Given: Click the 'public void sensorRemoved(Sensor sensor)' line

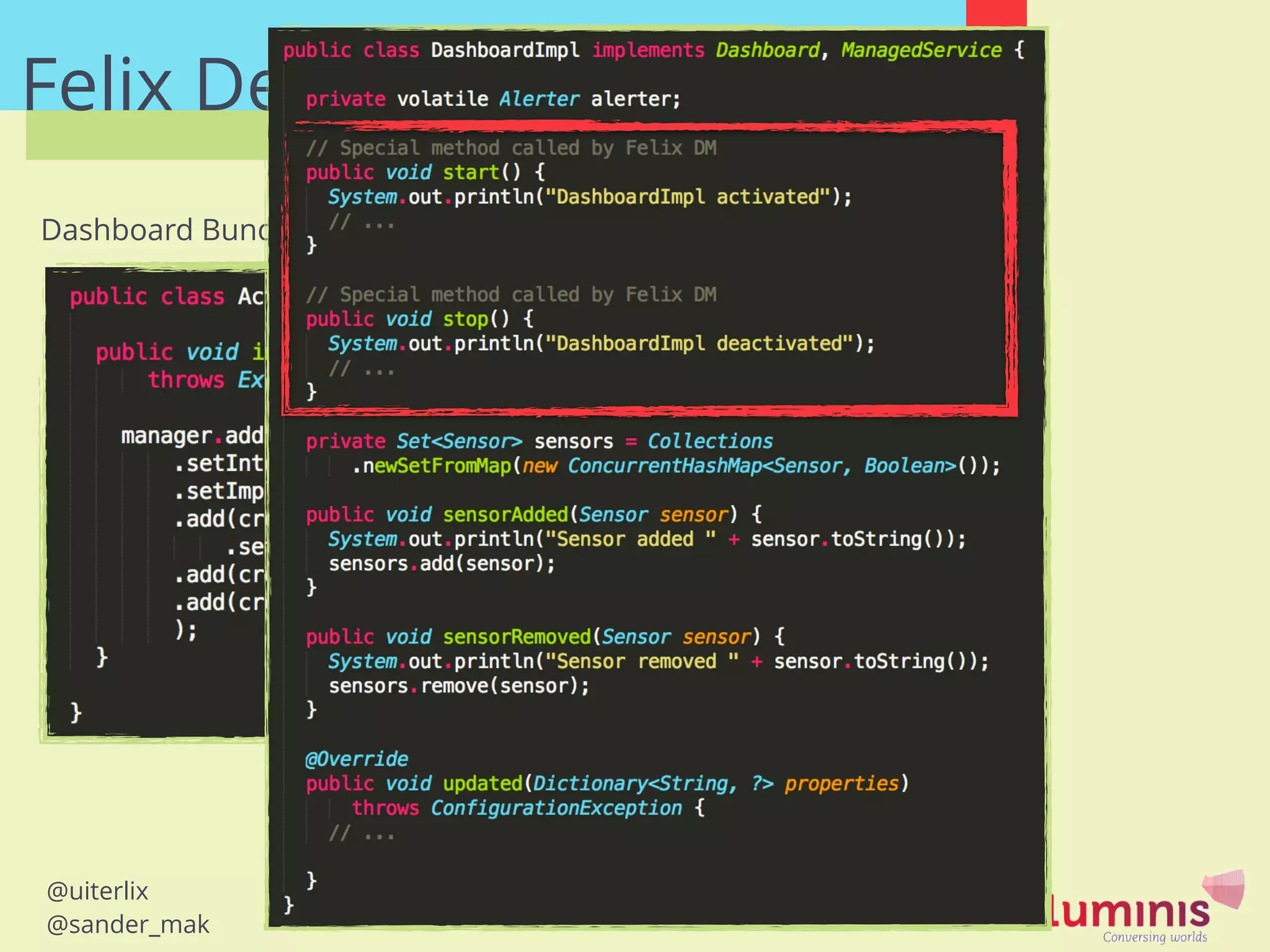Looking at the screenshot, I should pos(546,637).
